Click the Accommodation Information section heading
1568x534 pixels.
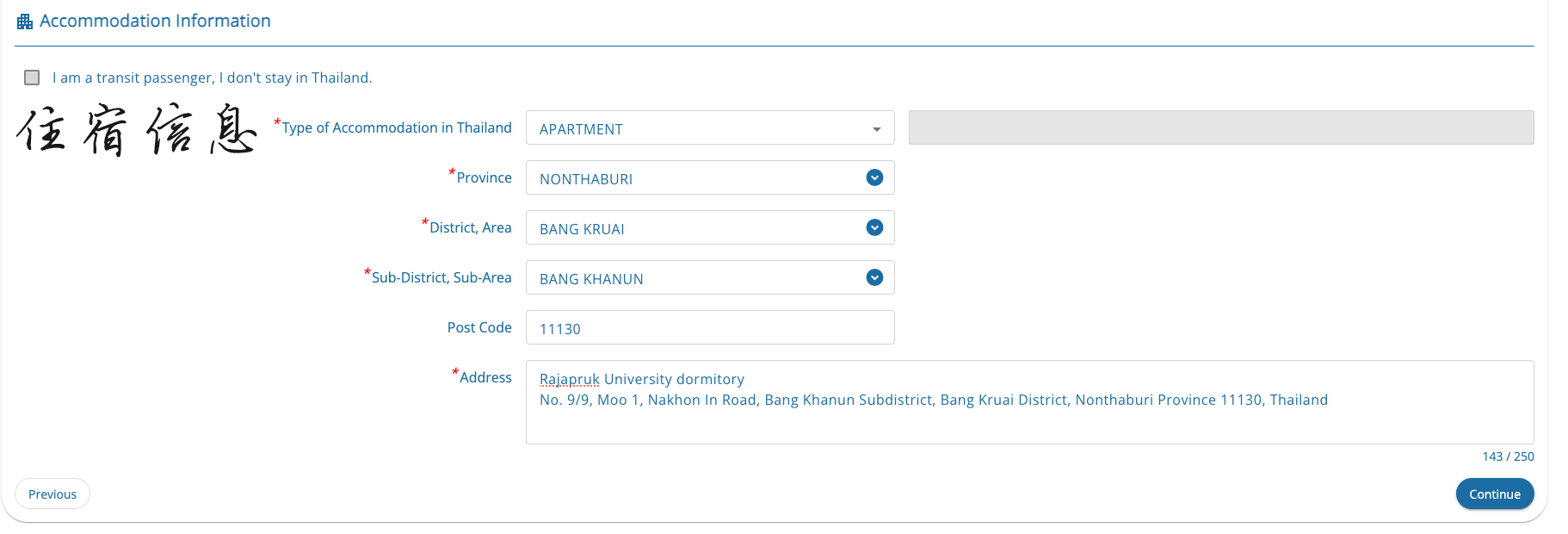tap(155, 21)
